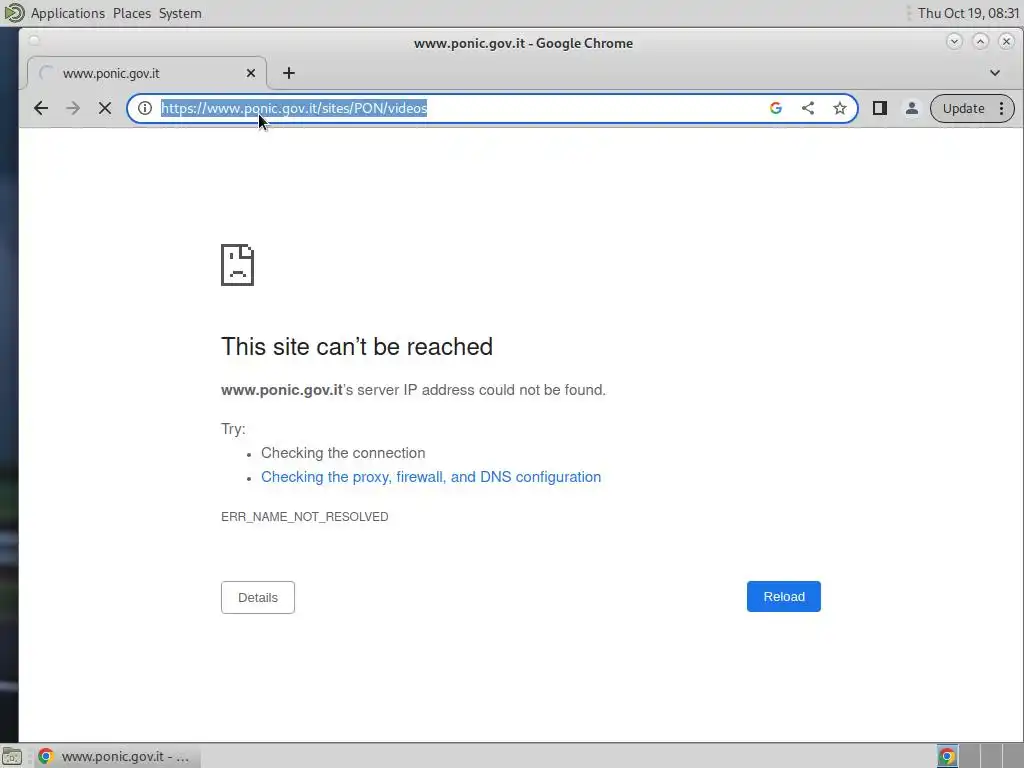Viewport: 1024px width, 768px height.
Task: Open Chrome three-dot menu
Action: click(x=1002, y=108)
